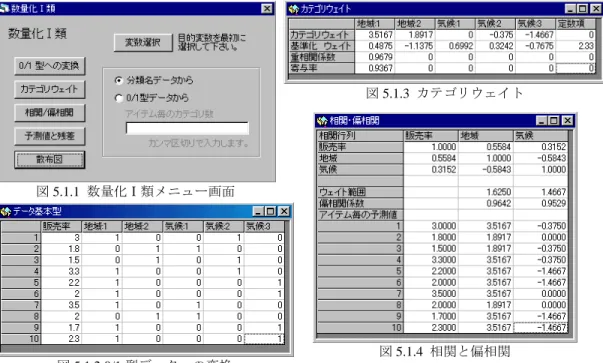Click the データ基本型 window title icon
603x363 pixels.
click(x=6, y=211)
